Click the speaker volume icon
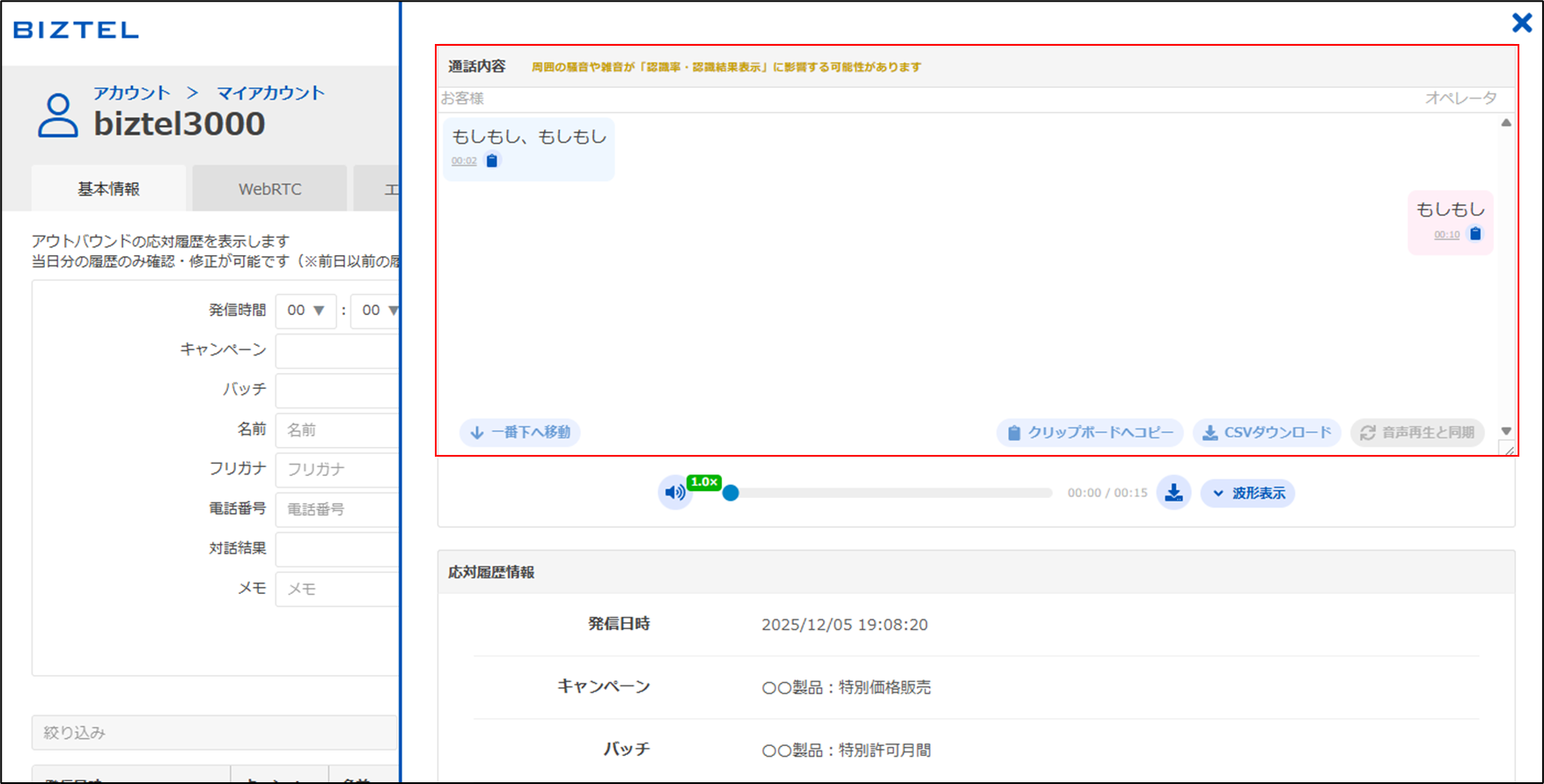 click(x=675, y=493)
